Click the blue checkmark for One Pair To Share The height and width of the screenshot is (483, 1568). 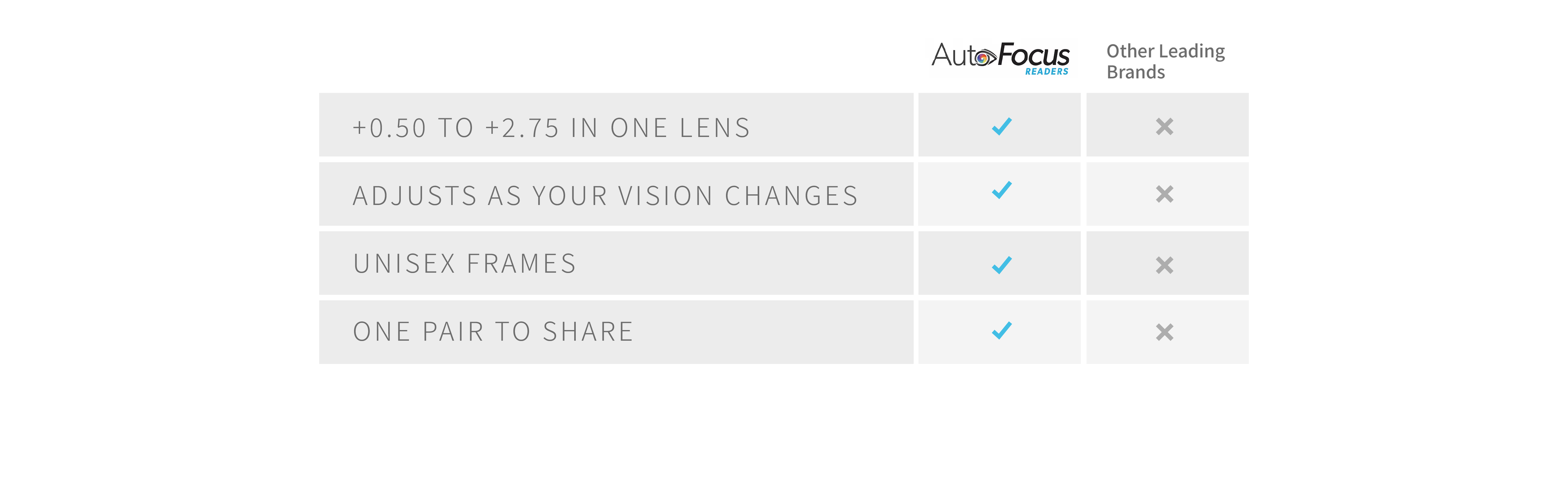(x=1001, y=330)
